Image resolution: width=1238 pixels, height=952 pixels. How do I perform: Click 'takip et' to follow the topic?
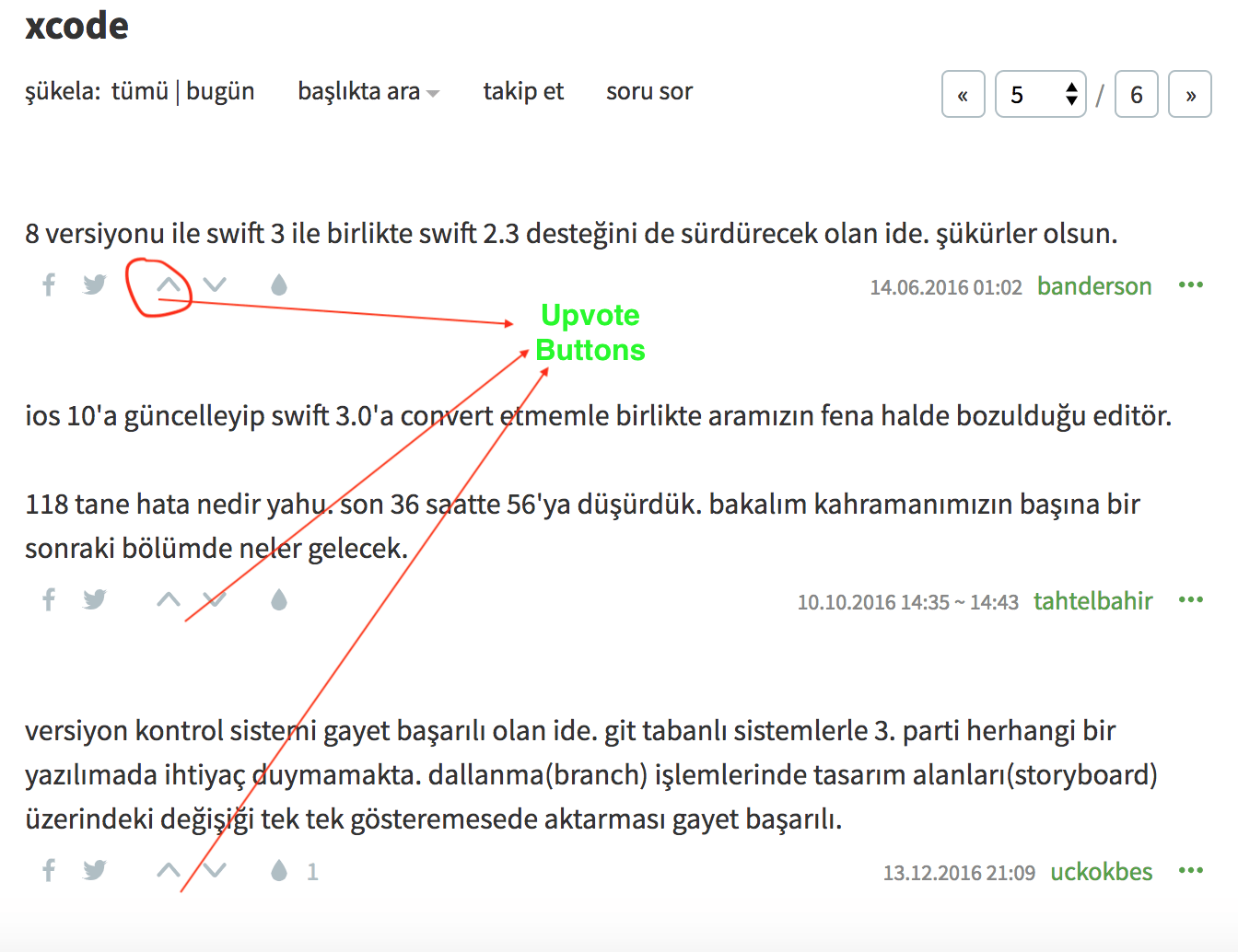pyautogui.click(x=523, y=91)
